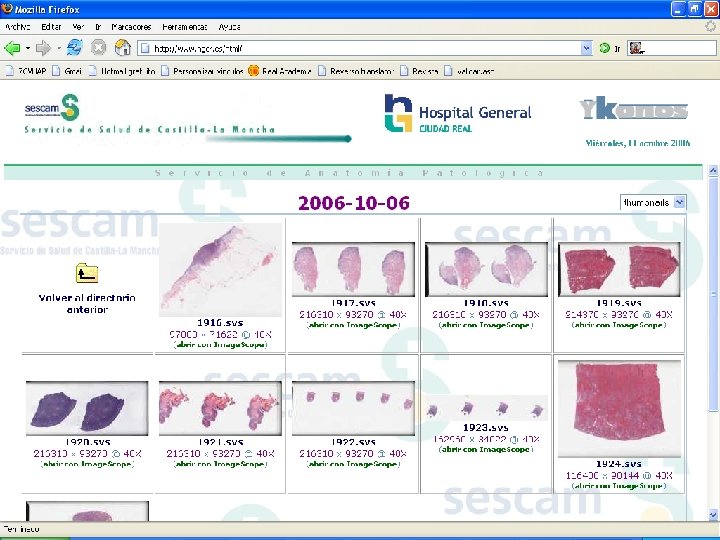
Task: Open the 1920.svs slide thumbnail
Action: click(87, 408)
